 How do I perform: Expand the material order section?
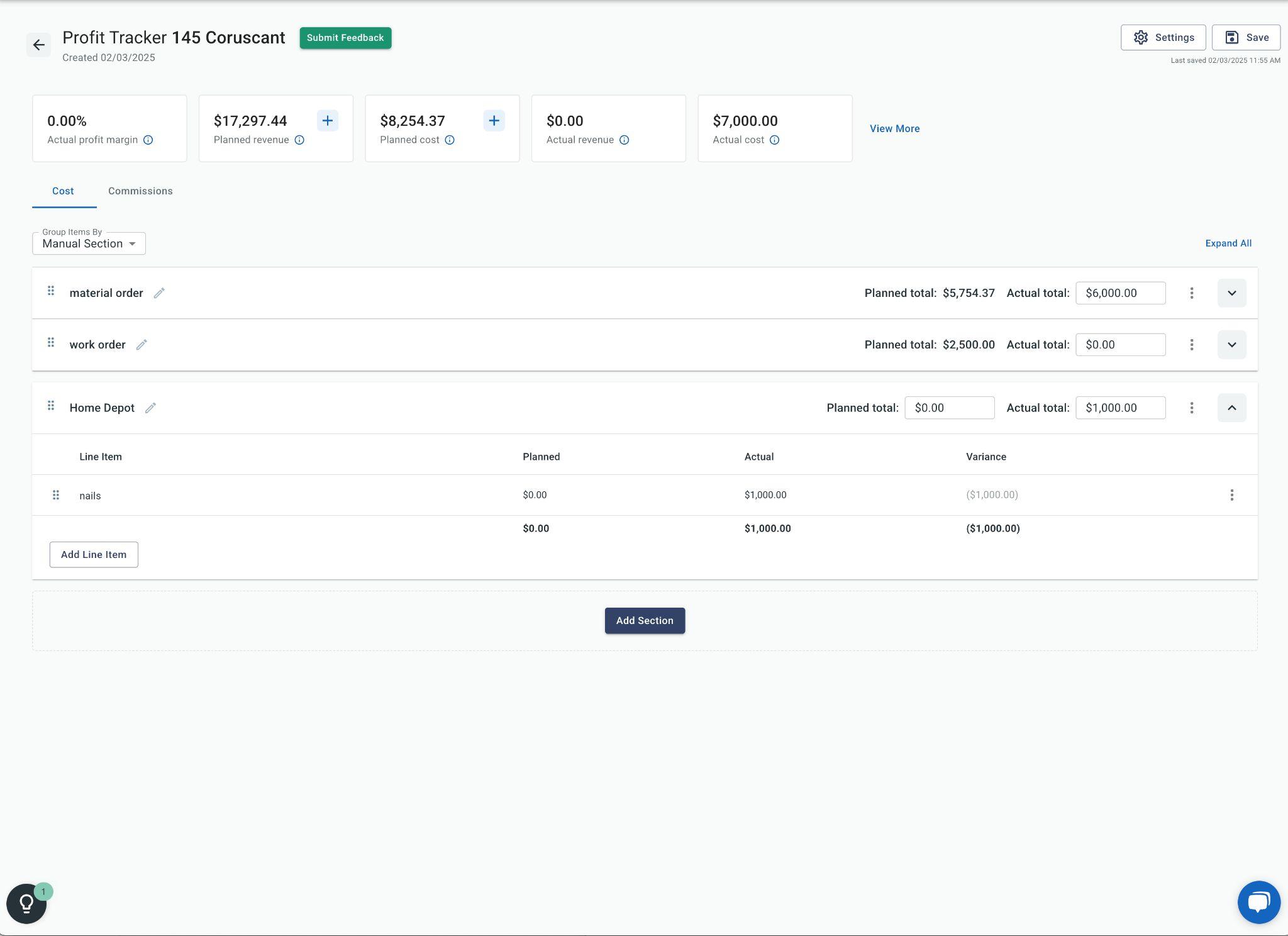coord(1231,293)
